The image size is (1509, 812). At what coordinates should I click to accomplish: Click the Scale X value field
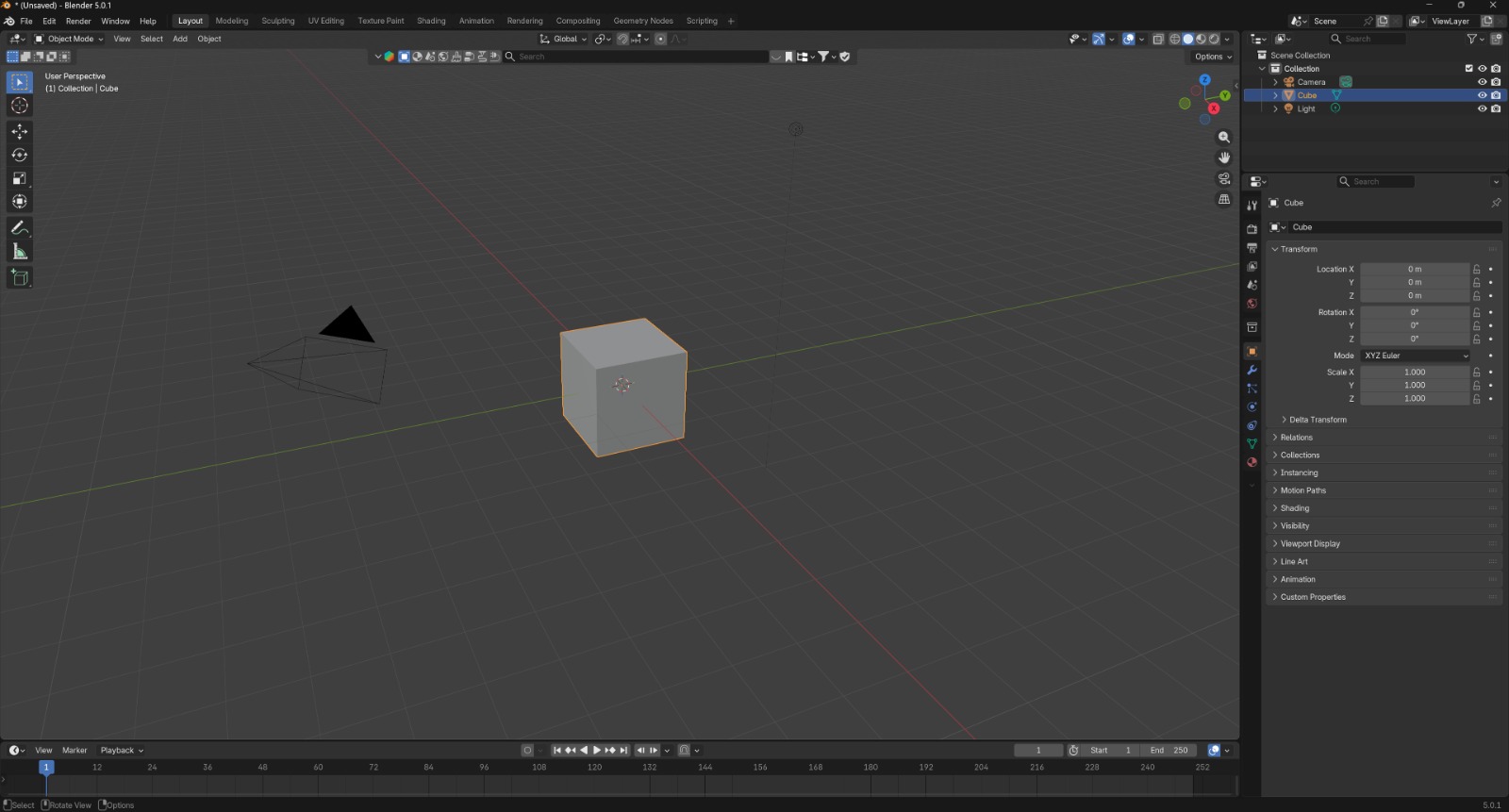(1414, 373)
